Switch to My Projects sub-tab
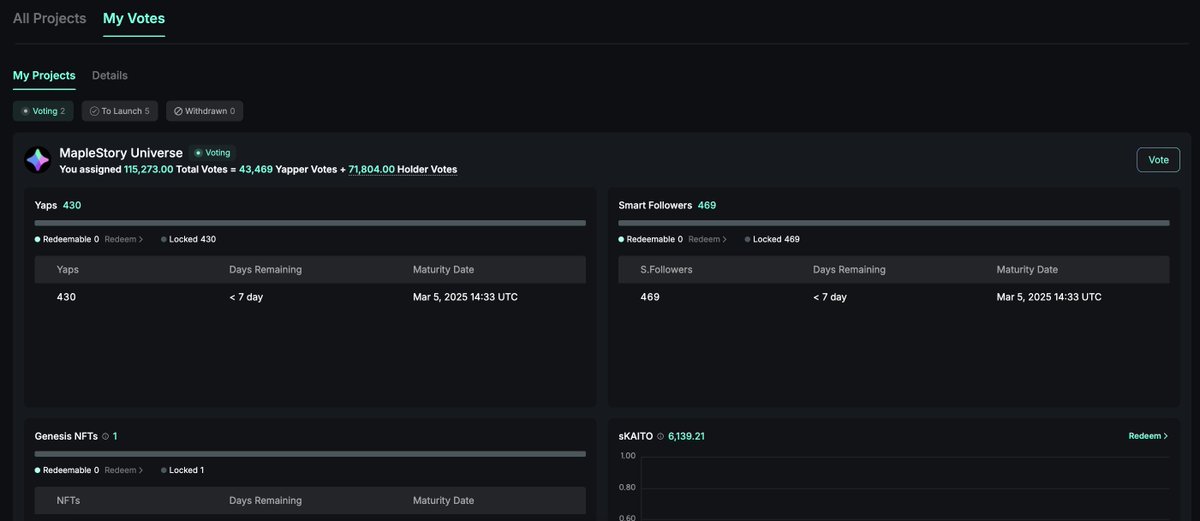Image resolution: width=1200 pixels, height=521 pixels. [x=44, y=75]
